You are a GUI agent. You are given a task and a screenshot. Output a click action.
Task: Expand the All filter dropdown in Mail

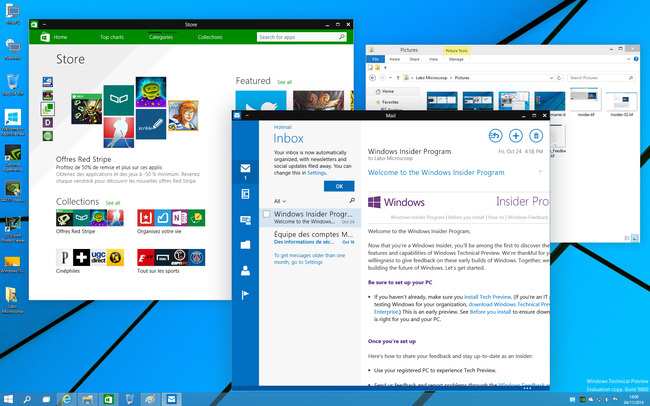click(280, 201)
